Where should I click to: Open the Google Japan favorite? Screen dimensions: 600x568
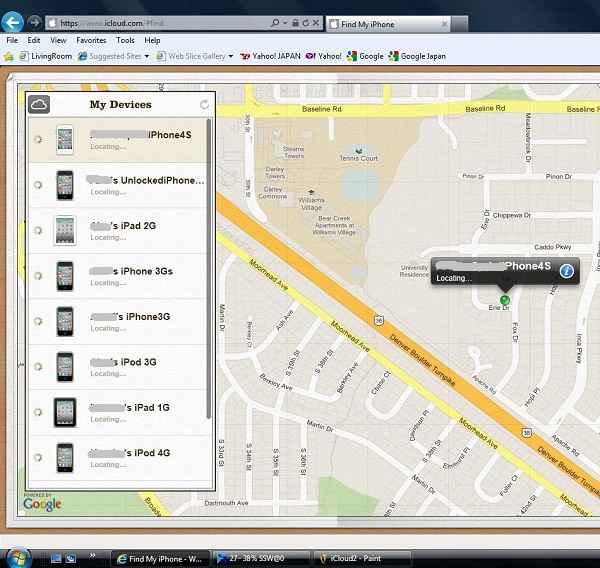[x=417, y=56]
